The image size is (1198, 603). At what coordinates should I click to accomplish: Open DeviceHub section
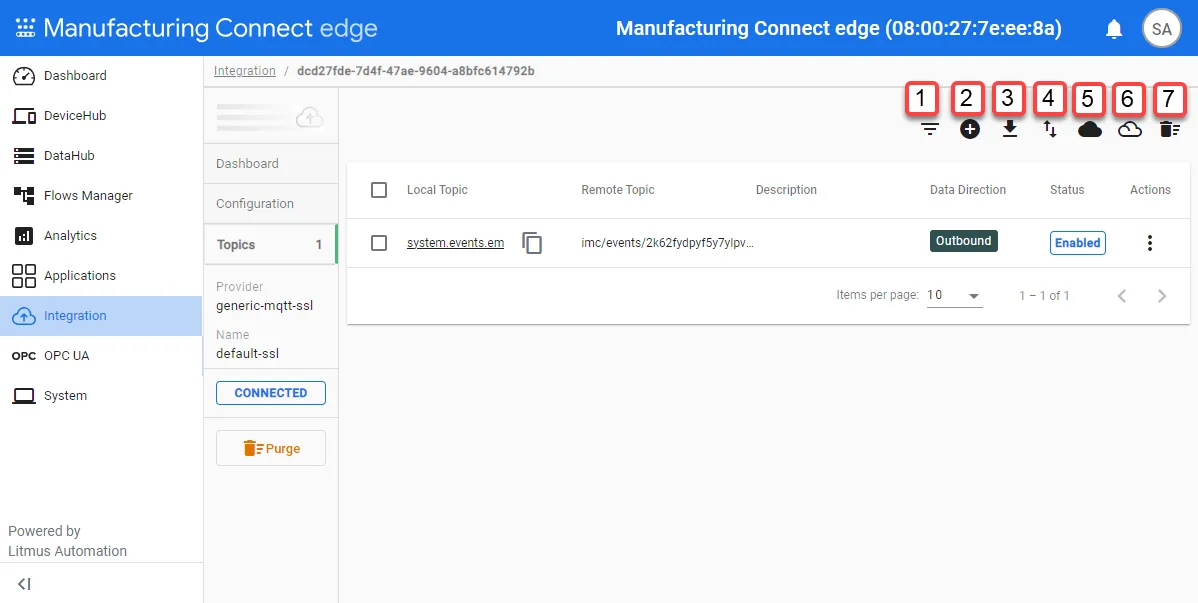(x=101, y=115)
